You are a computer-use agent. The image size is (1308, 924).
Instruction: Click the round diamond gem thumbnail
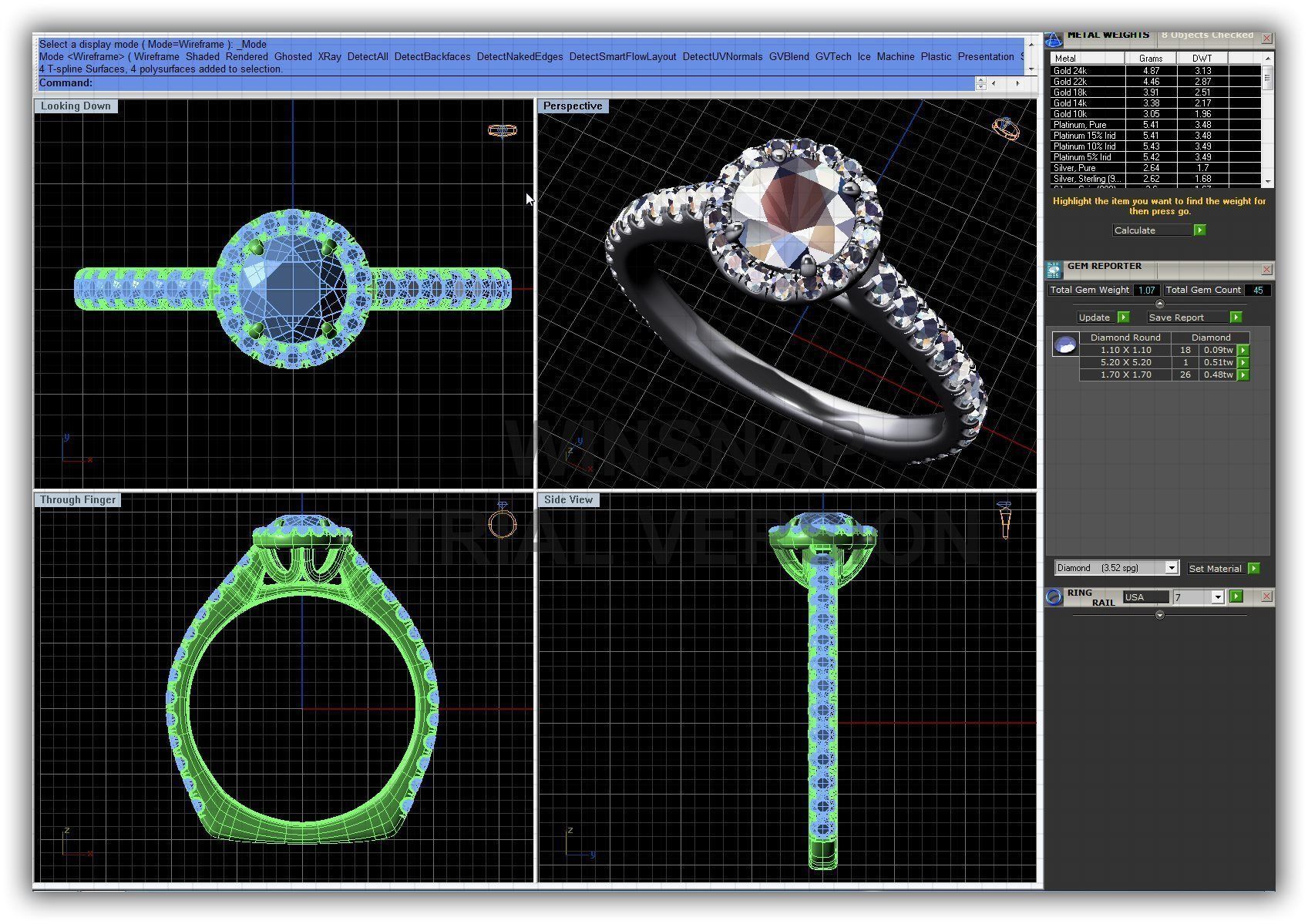[1065, 344]
